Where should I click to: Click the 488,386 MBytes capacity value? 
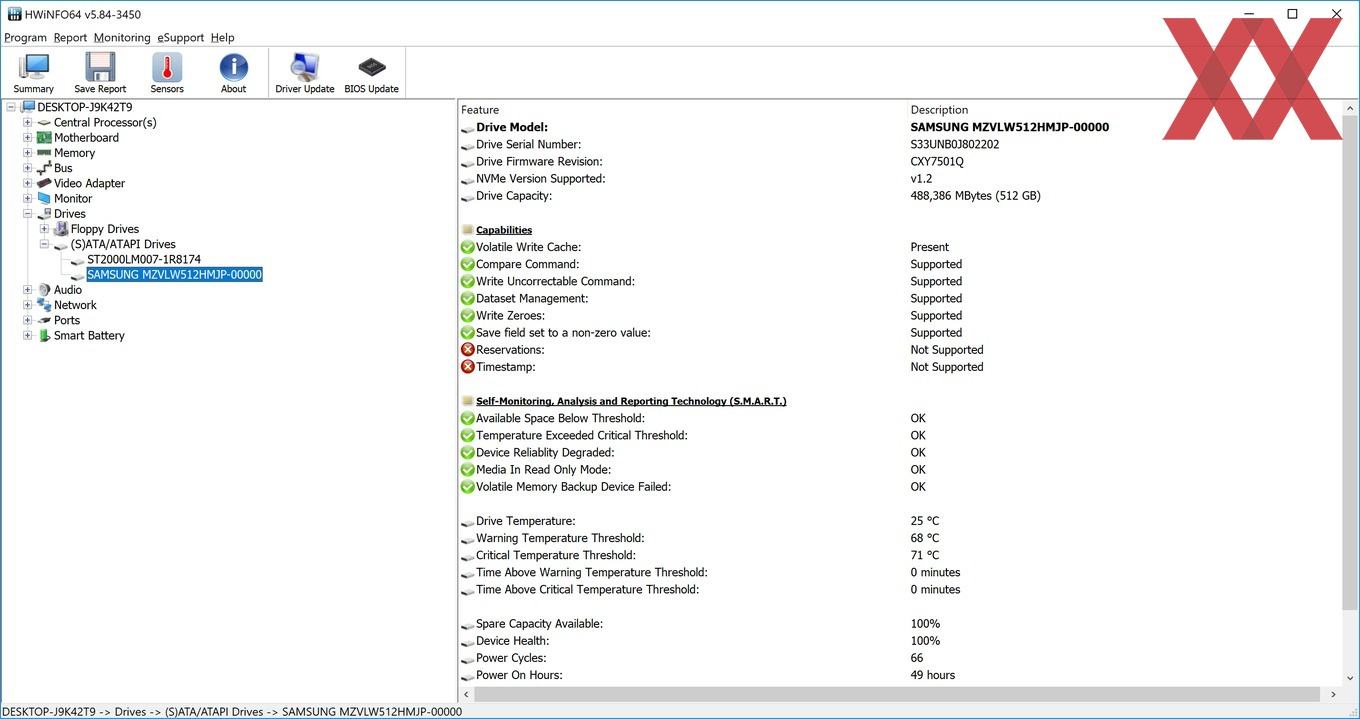click(975, 196)
